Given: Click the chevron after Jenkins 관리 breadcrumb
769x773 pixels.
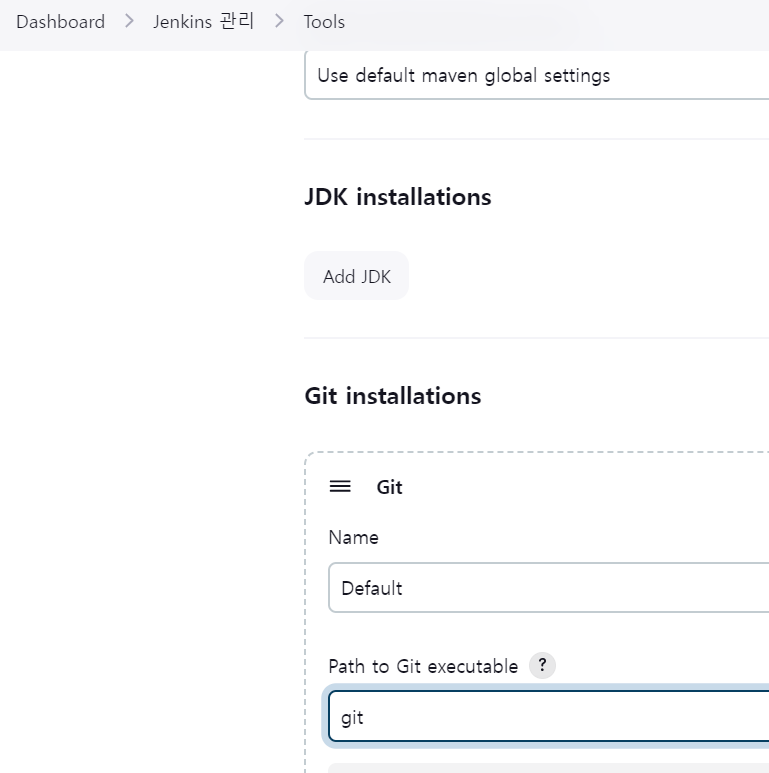Looking at the screenshot, I should [279, 21].
